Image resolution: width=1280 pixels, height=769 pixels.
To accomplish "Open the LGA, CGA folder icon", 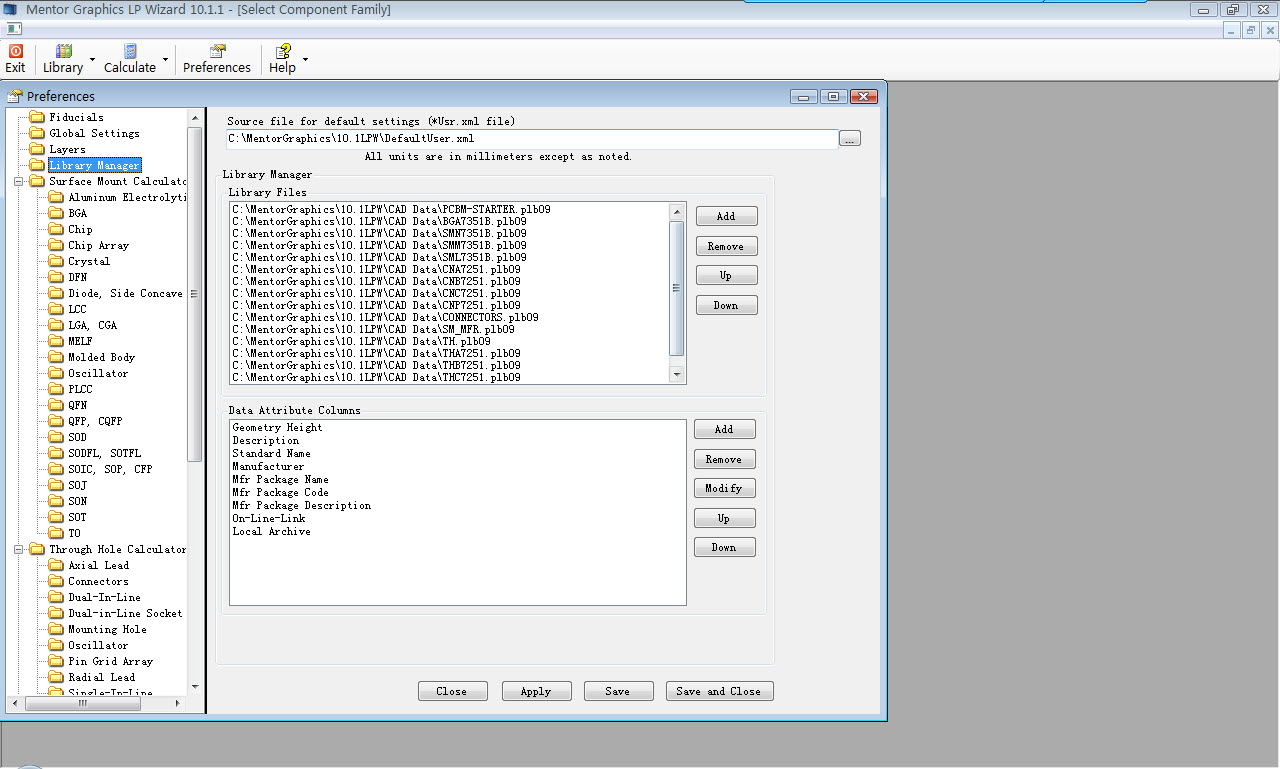I will (56, 325).
